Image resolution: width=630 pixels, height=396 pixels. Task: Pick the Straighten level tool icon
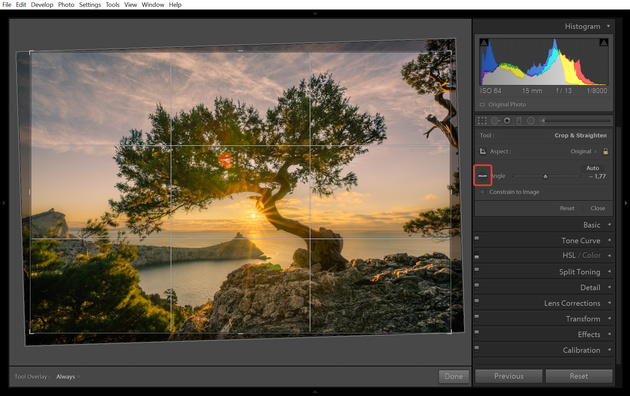[x=483, y=176]
